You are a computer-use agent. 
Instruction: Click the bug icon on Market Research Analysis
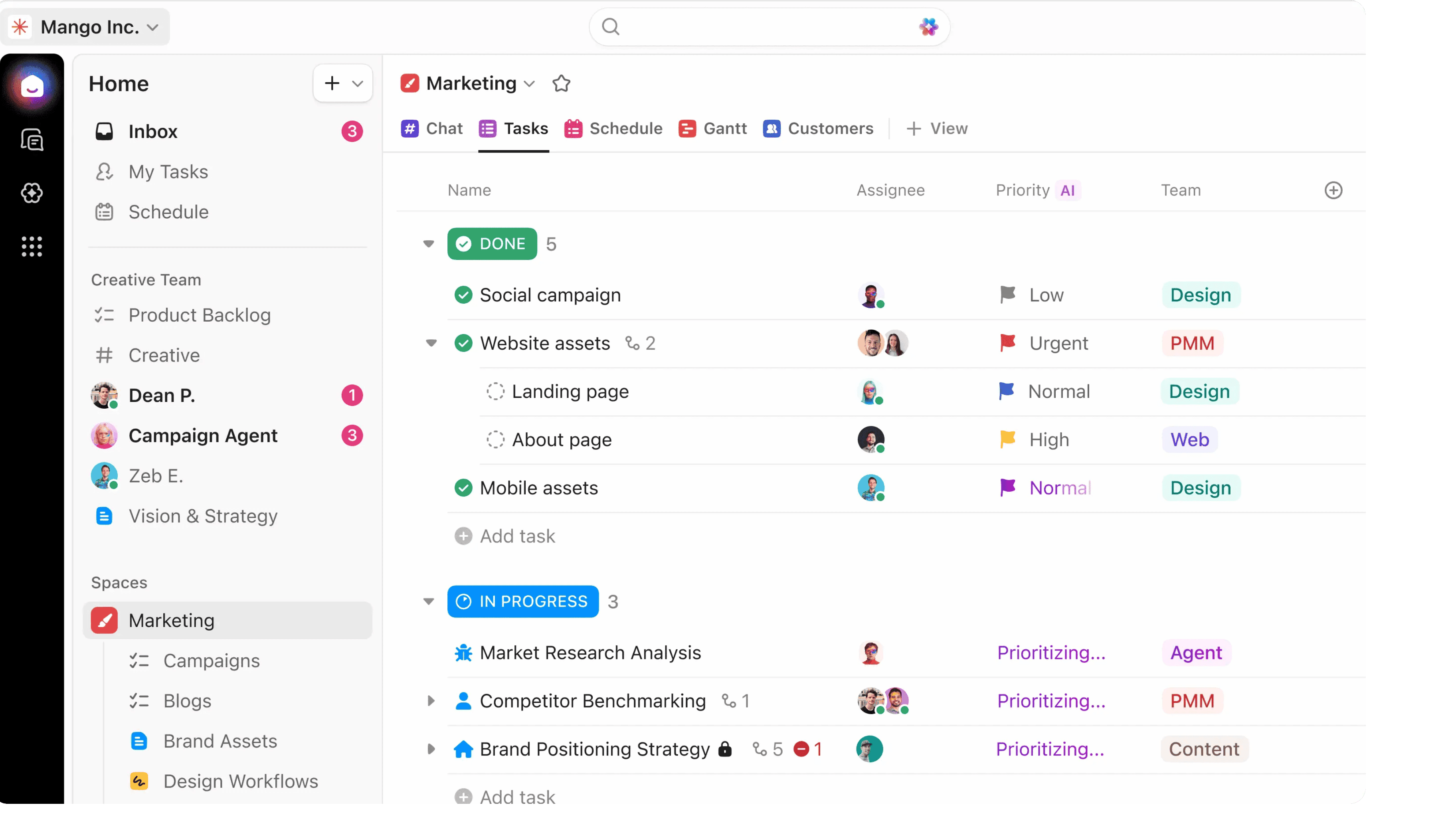(463, 653)
